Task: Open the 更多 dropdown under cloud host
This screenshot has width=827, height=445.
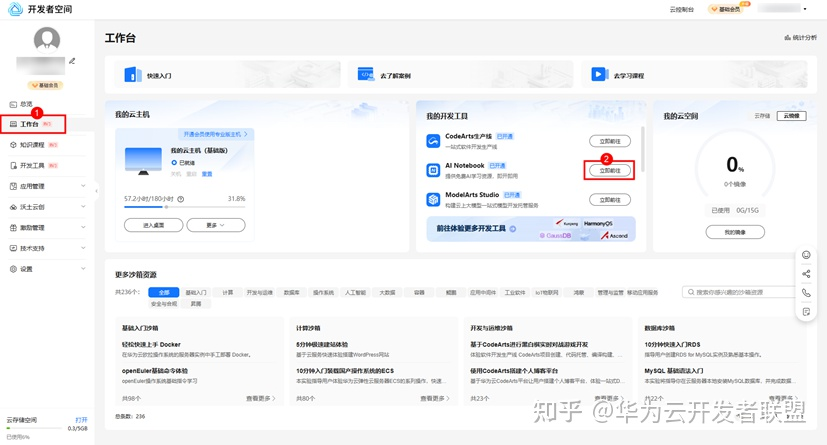Action: (216, 225)
